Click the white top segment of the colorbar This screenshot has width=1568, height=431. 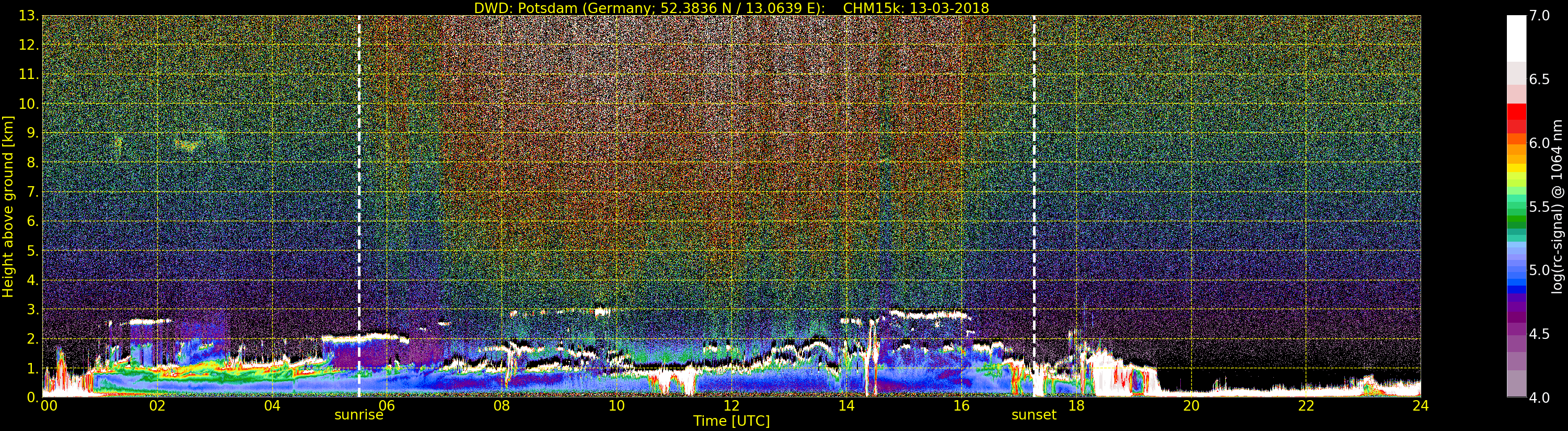point(1516,38)
